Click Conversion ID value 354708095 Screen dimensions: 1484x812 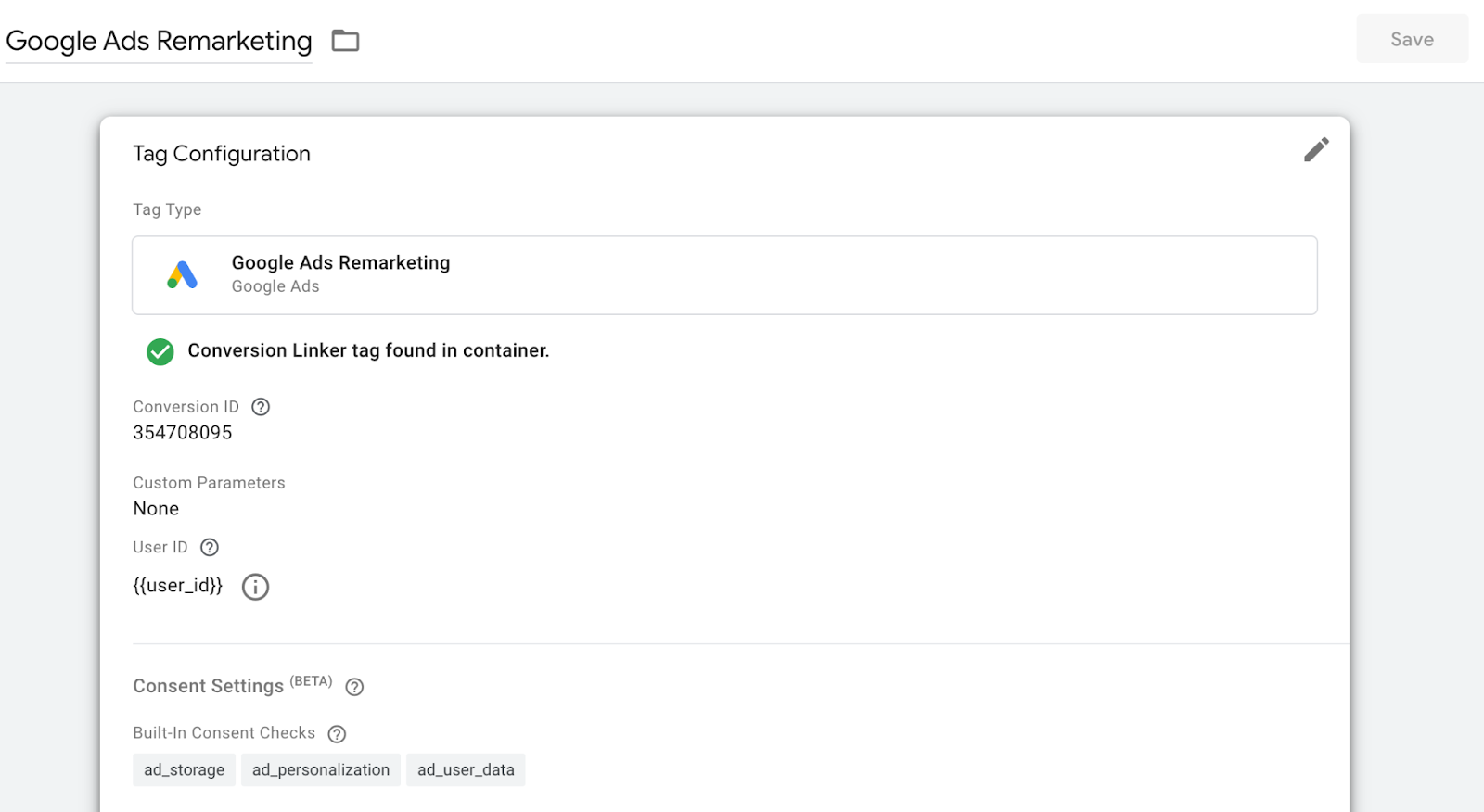tap(183, 433)
